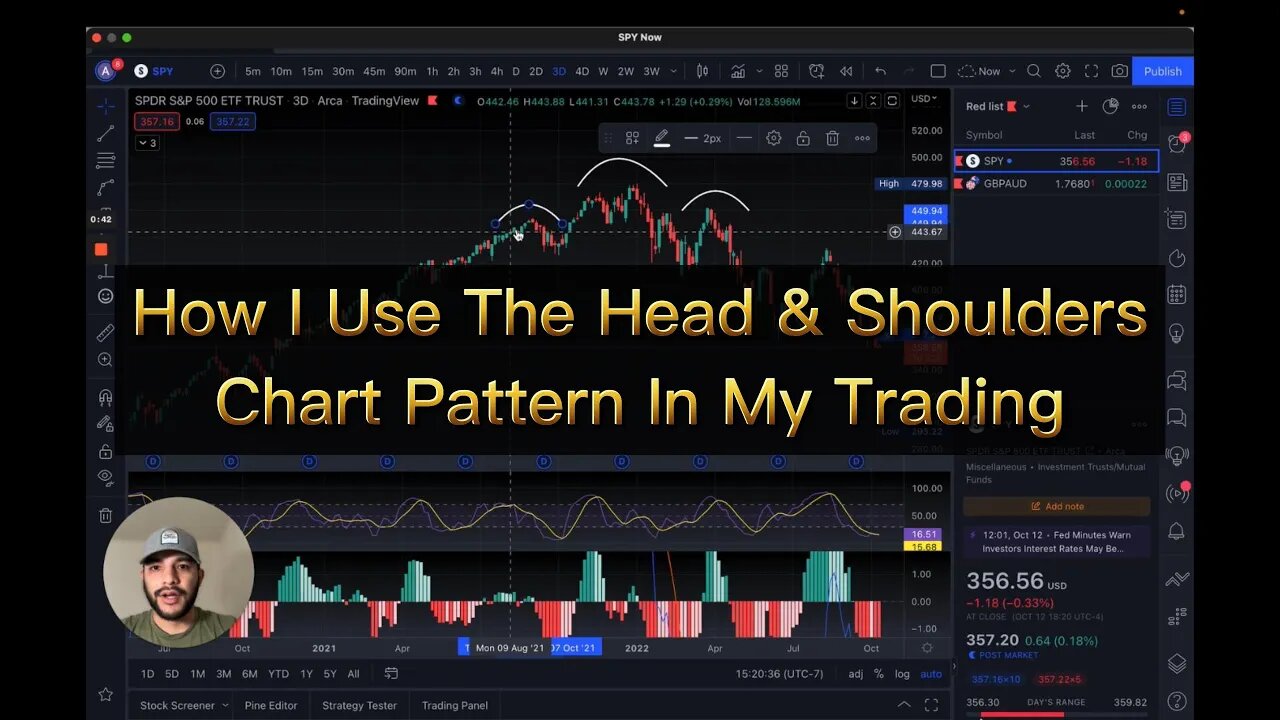
Task: Select the GBPAUD watchlist row
Action: pos(1056,184)
